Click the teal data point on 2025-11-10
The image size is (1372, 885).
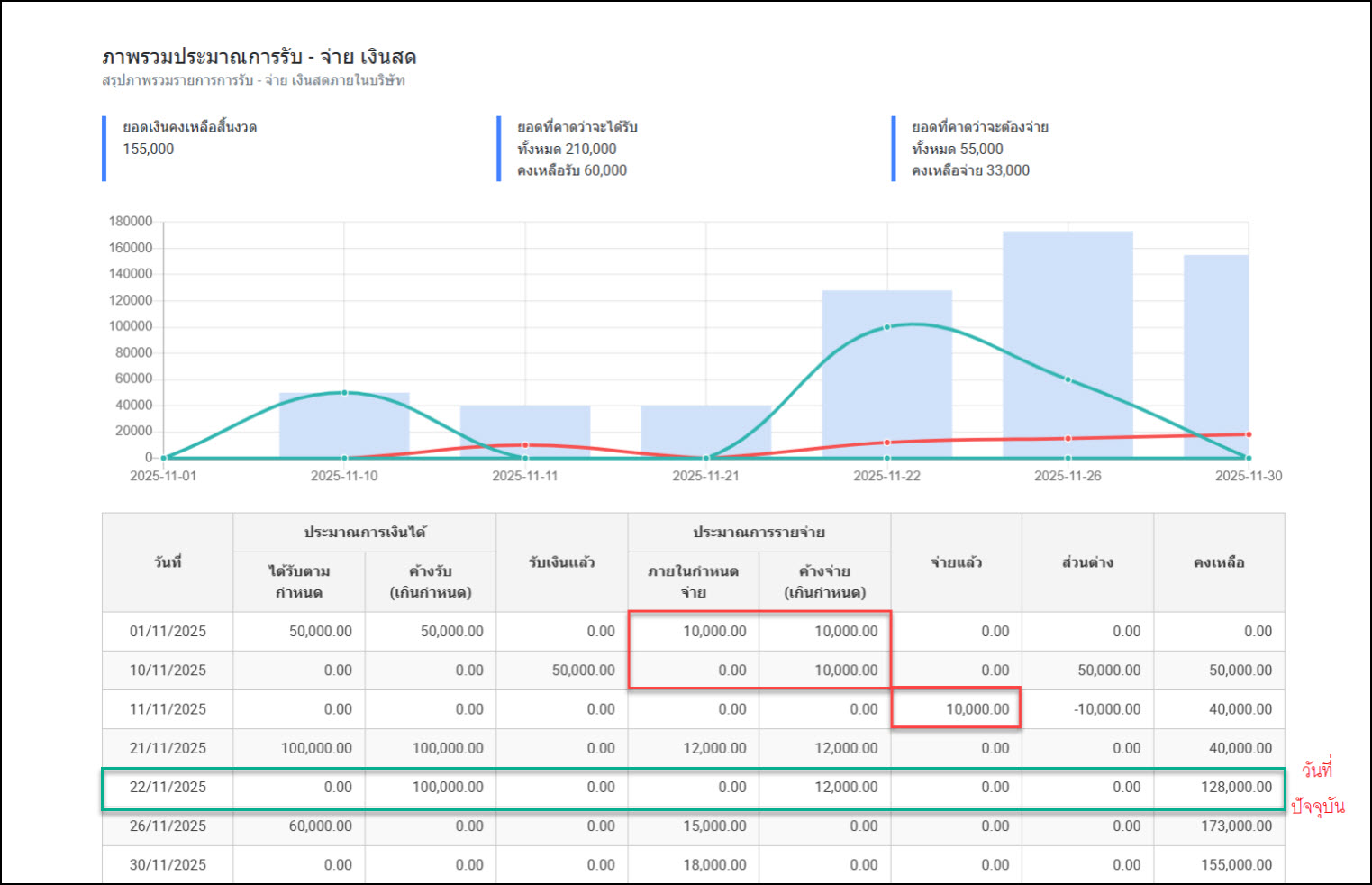pos(344,393)
